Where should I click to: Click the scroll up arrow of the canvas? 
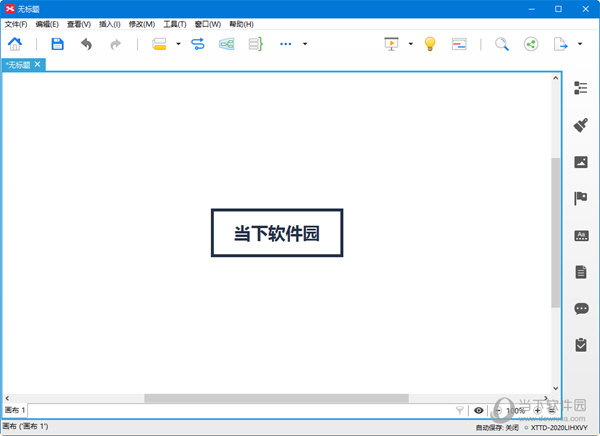[x=556, y=78]
